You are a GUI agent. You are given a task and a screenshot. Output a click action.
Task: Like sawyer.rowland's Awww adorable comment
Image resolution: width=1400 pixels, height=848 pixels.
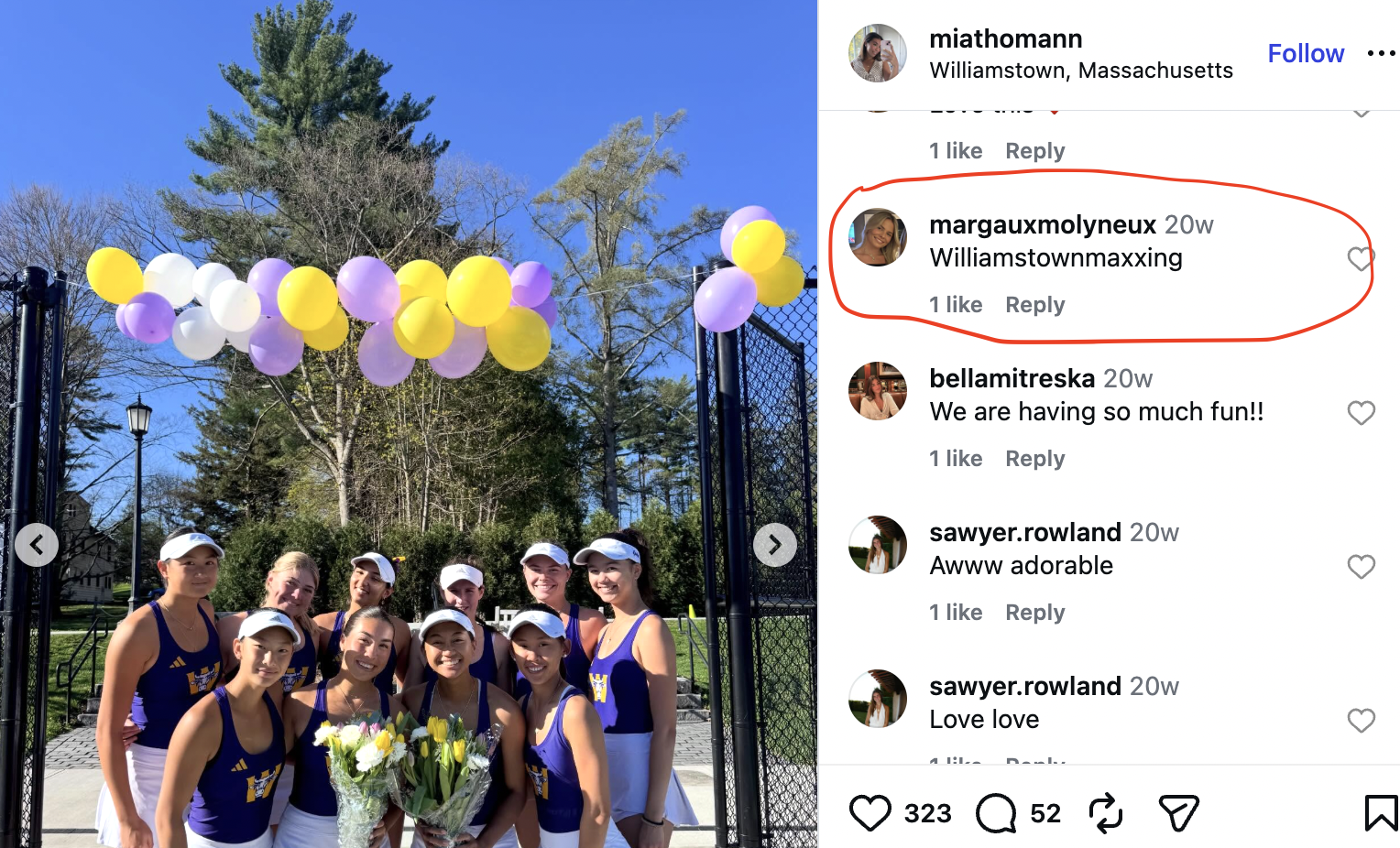pyautogui.click(x=1362, y=567)
